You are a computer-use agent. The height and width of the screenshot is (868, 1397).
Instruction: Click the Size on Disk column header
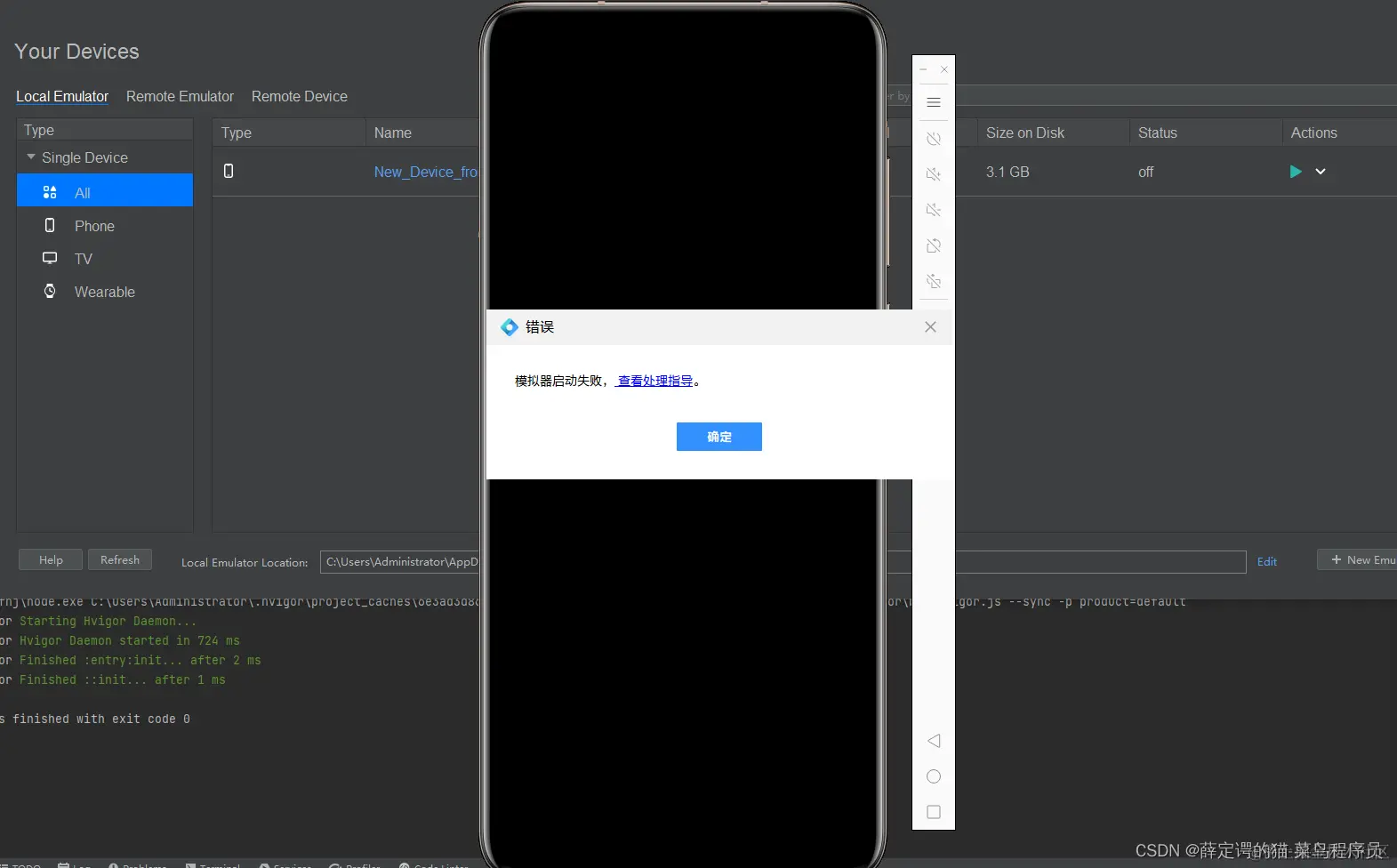coord(1025,133)
